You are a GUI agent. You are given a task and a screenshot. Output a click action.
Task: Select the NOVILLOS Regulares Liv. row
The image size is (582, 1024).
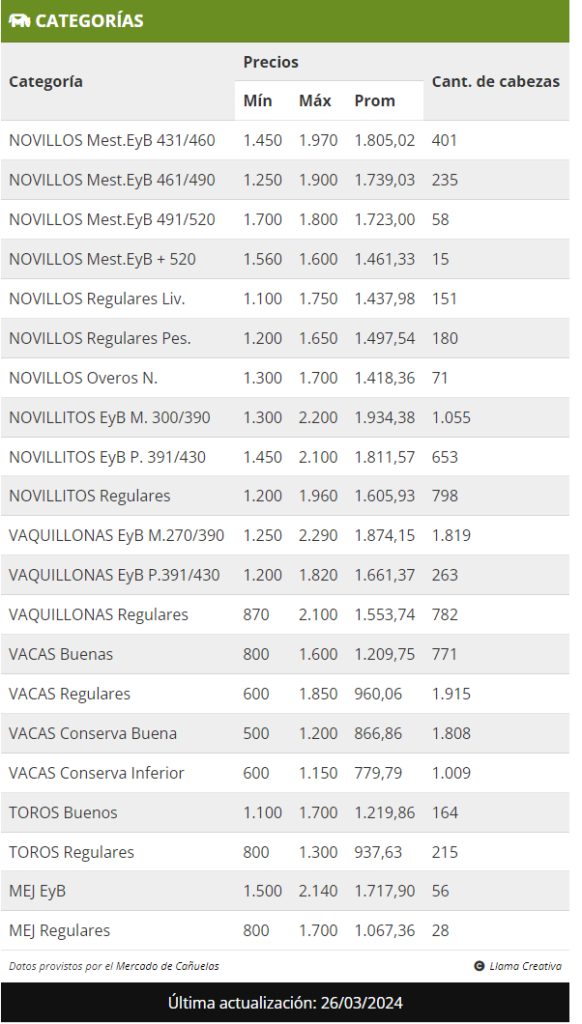[x=285, y=298]
